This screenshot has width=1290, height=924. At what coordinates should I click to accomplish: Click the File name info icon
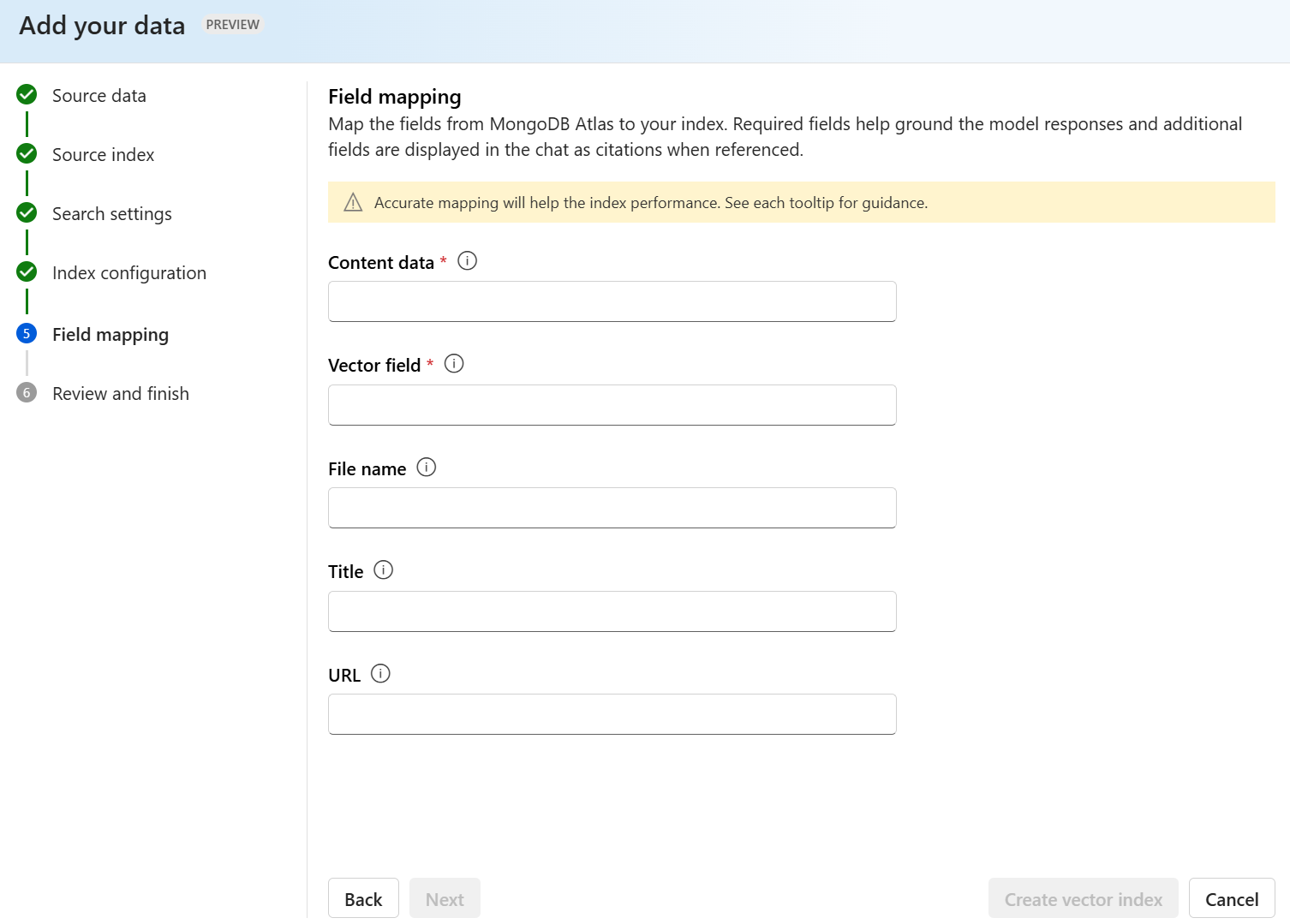point(426,468)
